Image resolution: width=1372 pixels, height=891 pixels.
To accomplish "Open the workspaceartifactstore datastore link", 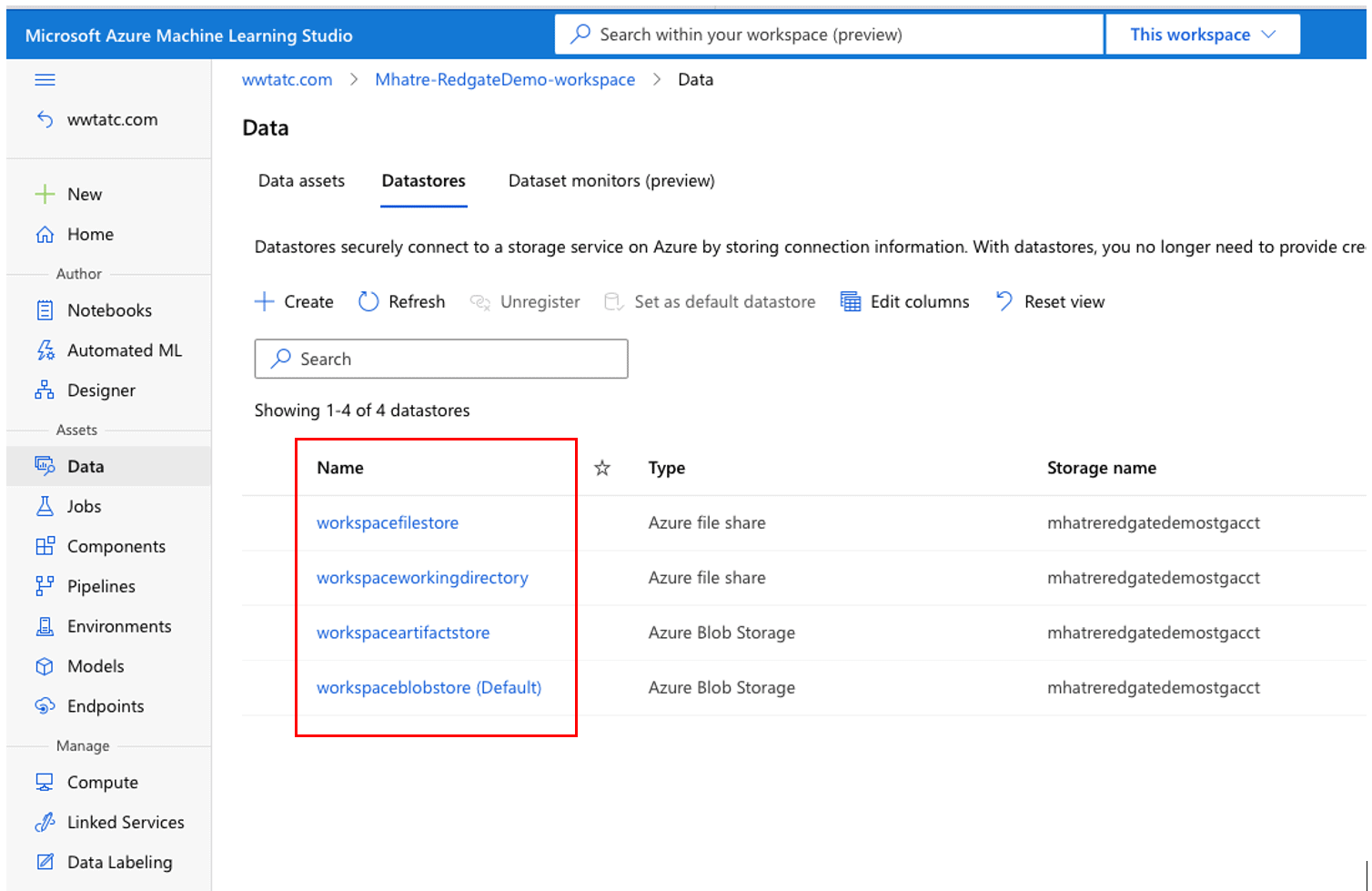I will (x=403, y=633).
